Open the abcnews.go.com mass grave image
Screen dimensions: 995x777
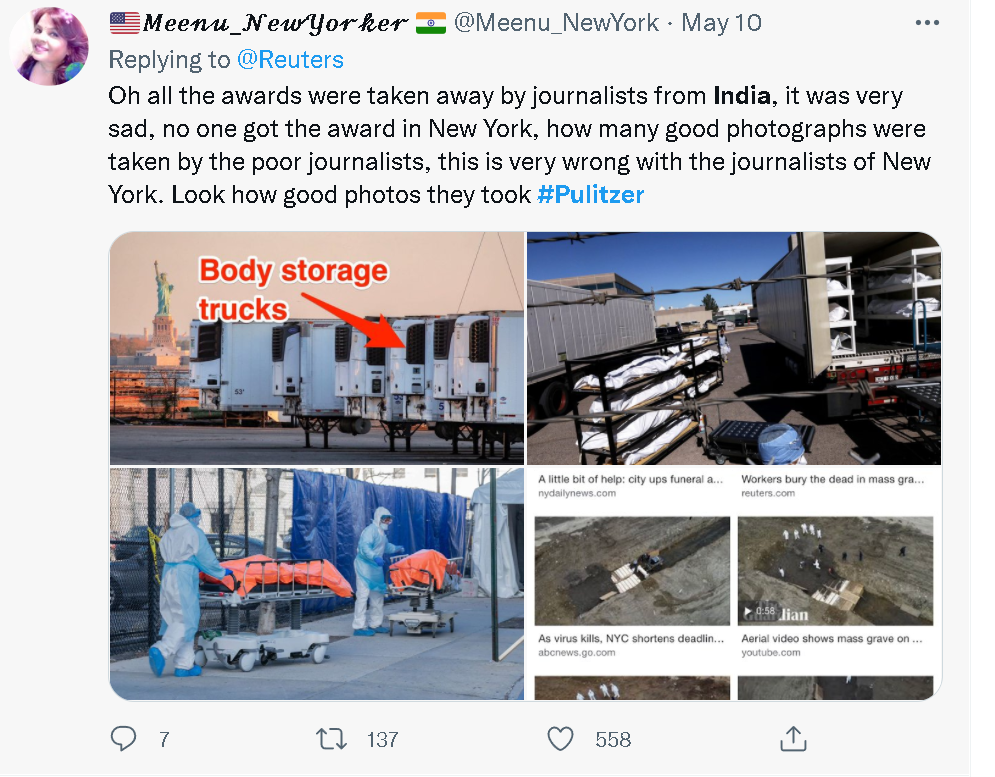[633, 570]
